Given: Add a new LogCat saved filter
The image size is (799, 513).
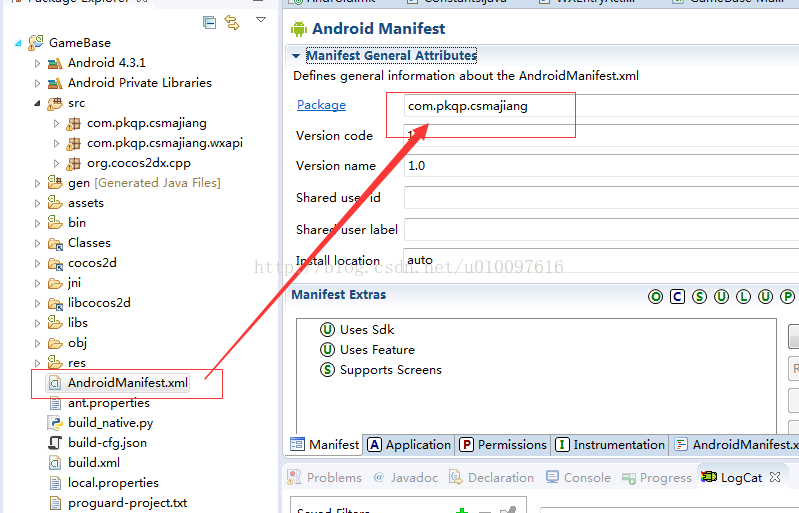Looking at the screenshot, I should pos(462,510).
